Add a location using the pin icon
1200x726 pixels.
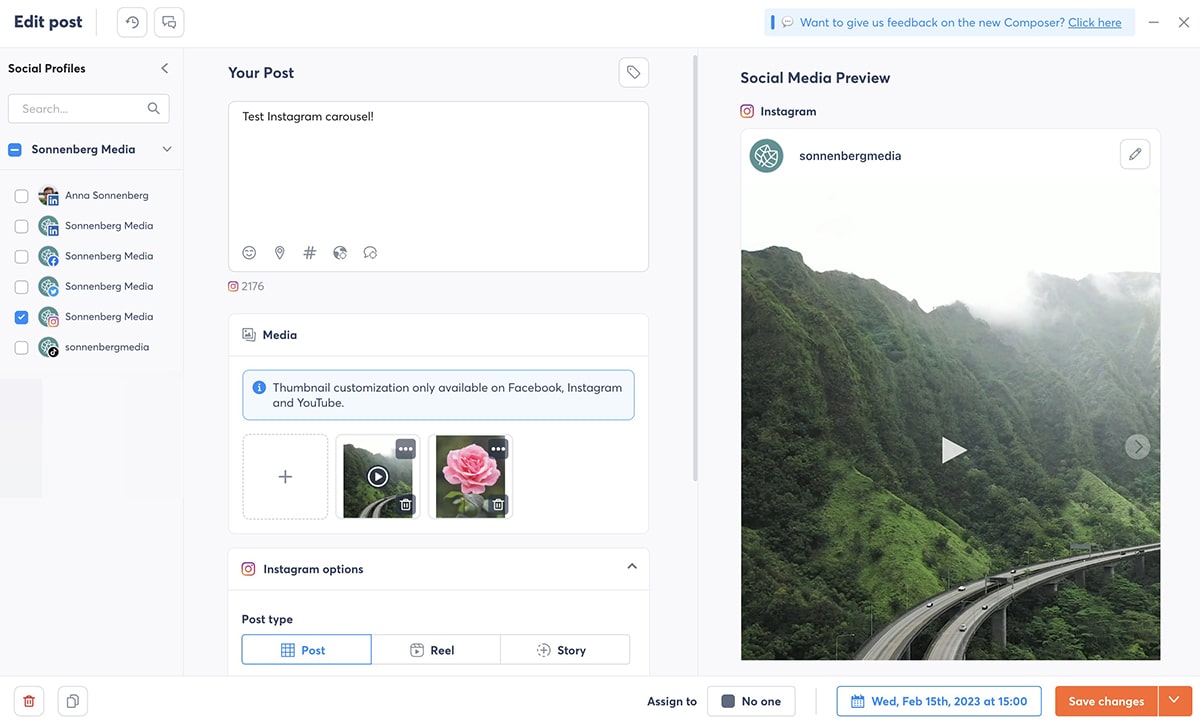click(279, 252)
